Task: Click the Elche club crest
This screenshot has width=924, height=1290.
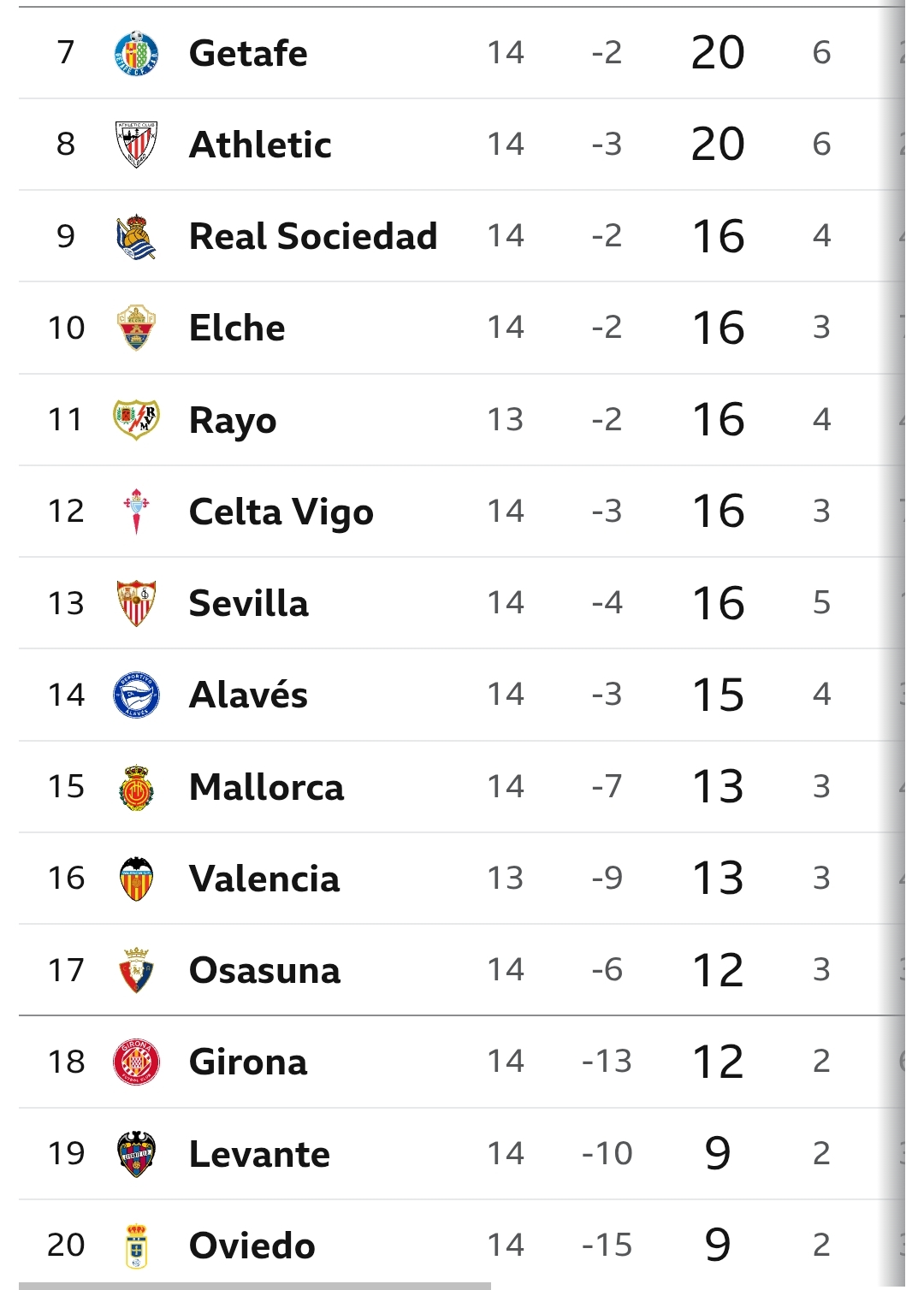Action: 136,328
